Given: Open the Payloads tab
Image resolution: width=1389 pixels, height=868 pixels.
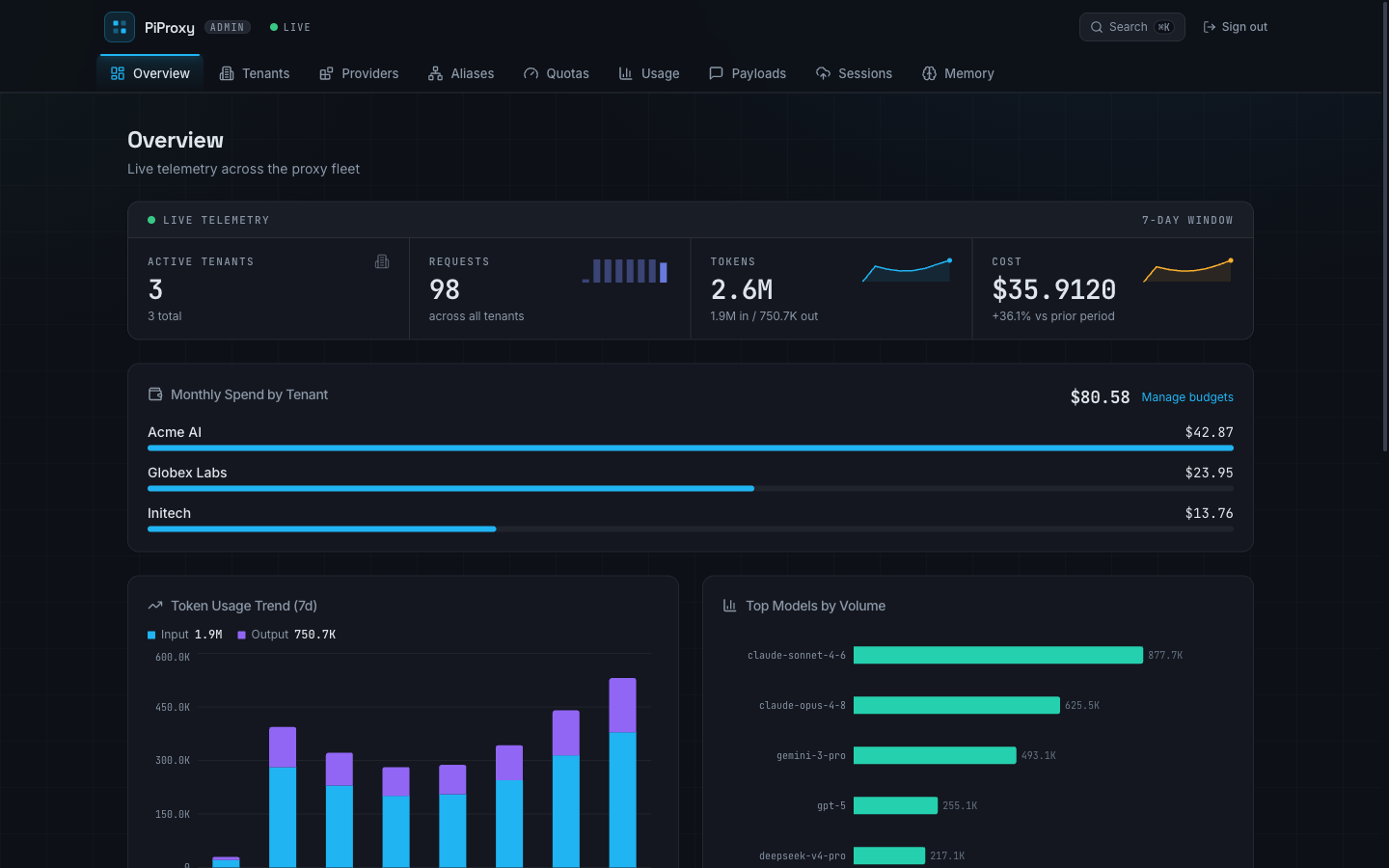Looking at the screenshot, I should point(748,73).
